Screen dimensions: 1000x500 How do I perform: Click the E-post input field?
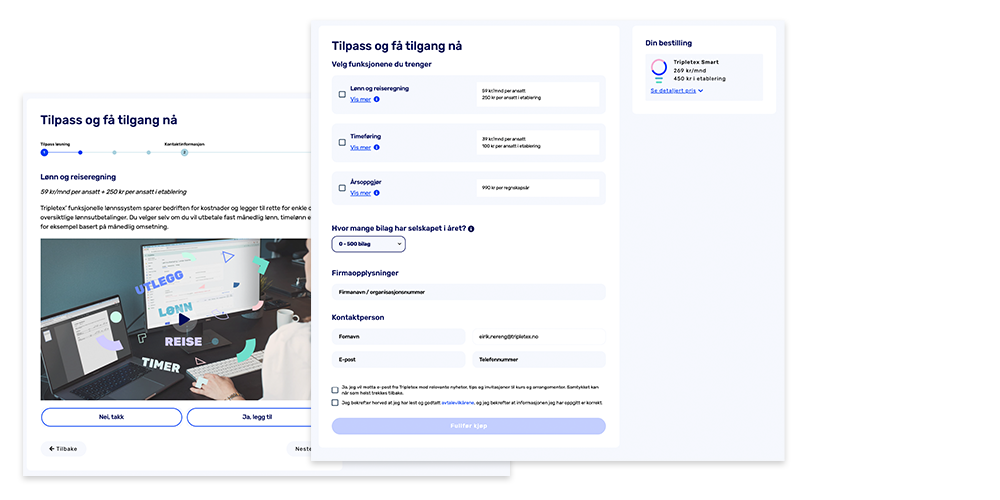click(399, 359)
